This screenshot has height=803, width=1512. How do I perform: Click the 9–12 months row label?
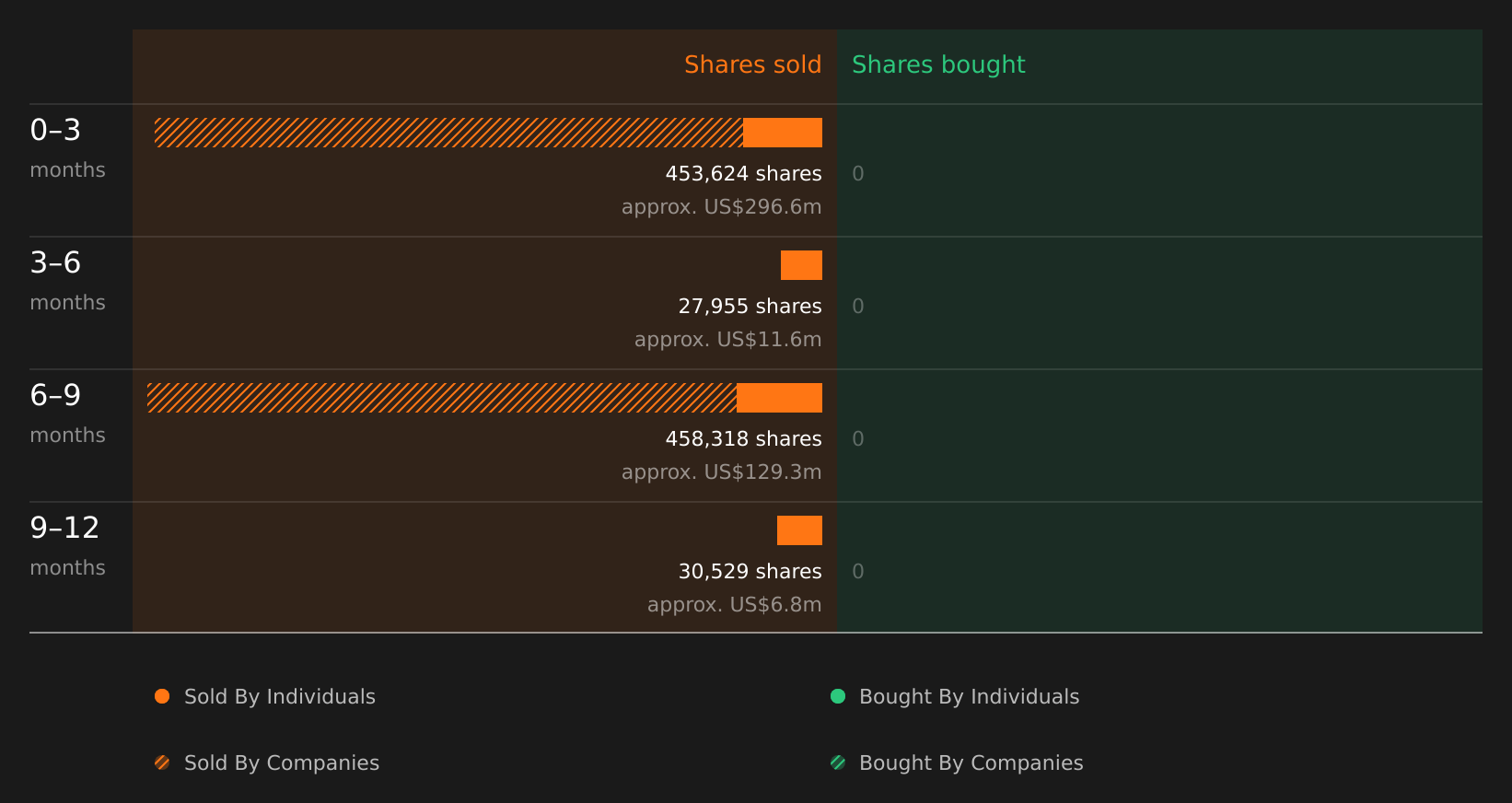(67, 546)
